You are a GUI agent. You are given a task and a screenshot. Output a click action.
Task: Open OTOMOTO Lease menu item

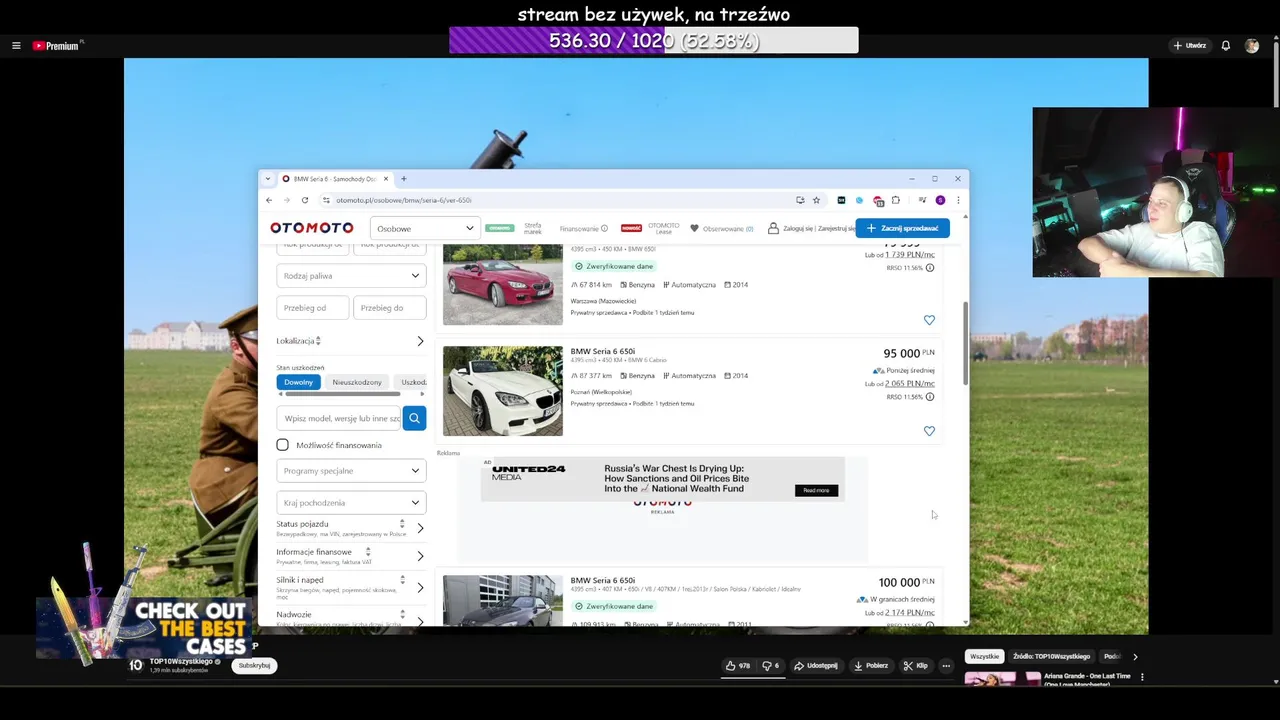point(663,228)
